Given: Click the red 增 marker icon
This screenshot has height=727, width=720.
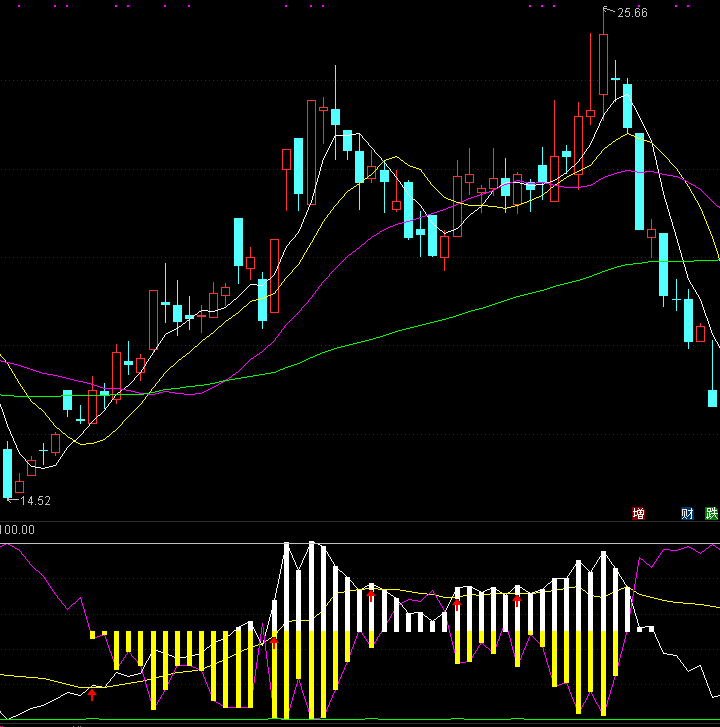Looking at the screenshot, I should [x=637, y=514].
